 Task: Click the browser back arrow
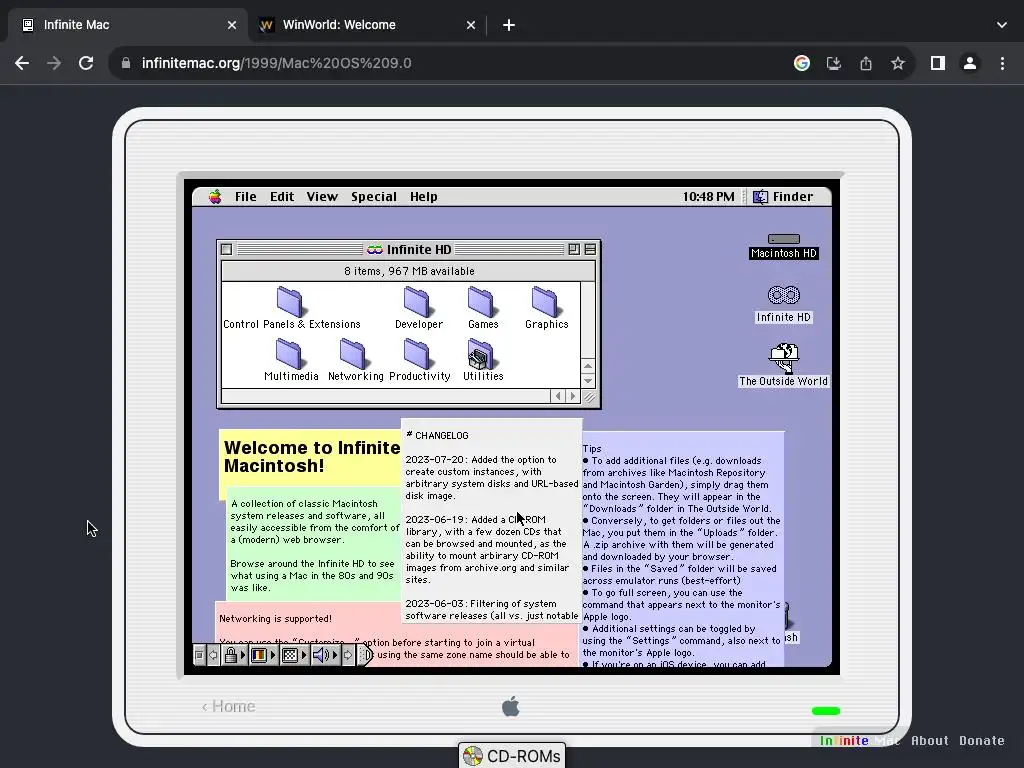pos(22,63)
